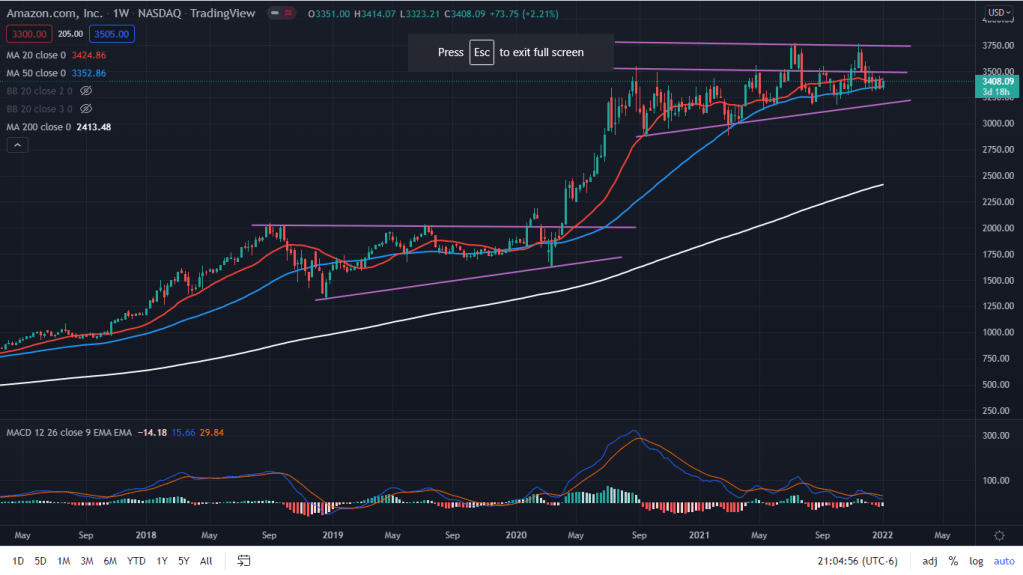Enable percent scale mode
The image size is (1023, 575).
[953, 561]
